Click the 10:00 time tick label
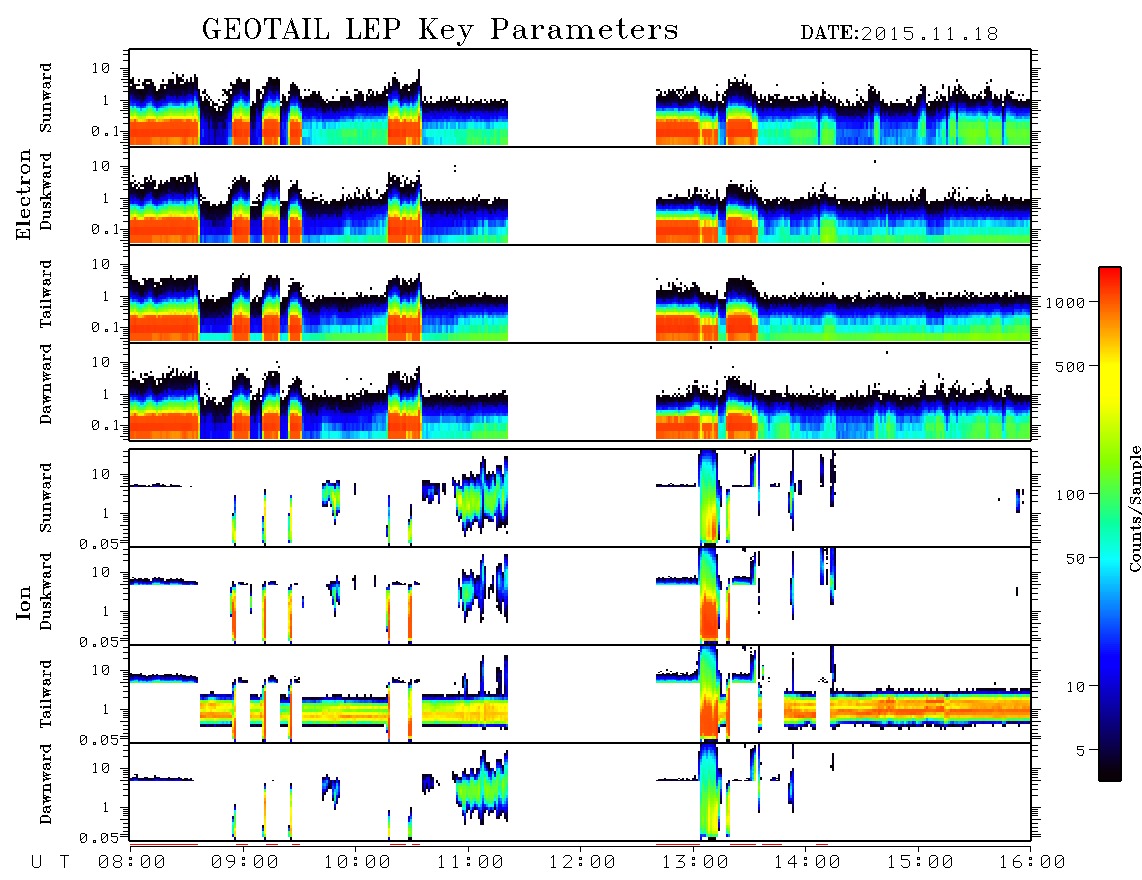The image size is (1142, 880). 357,863
